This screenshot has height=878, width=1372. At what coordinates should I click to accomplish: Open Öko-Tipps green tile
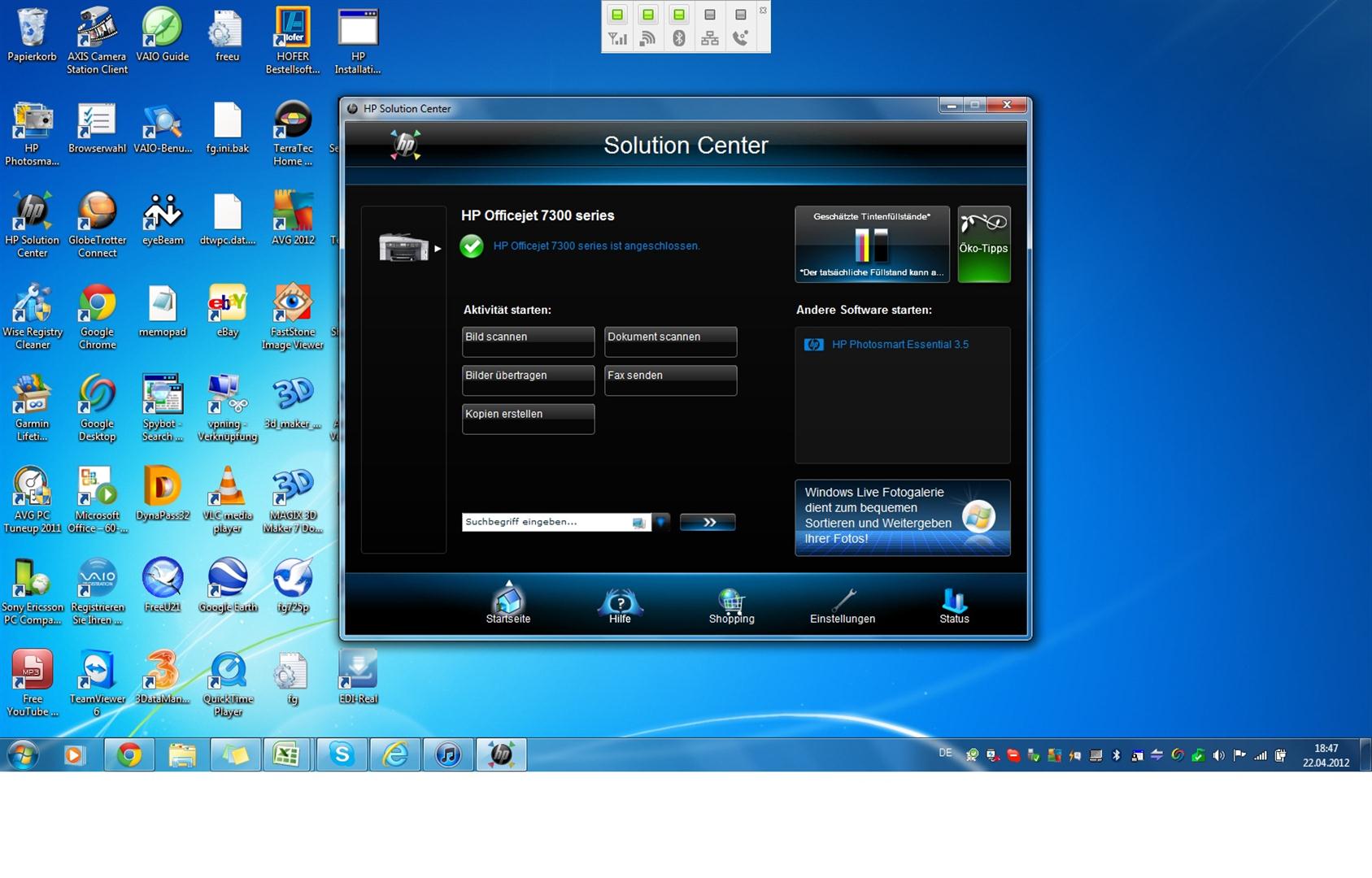[983, 244]
